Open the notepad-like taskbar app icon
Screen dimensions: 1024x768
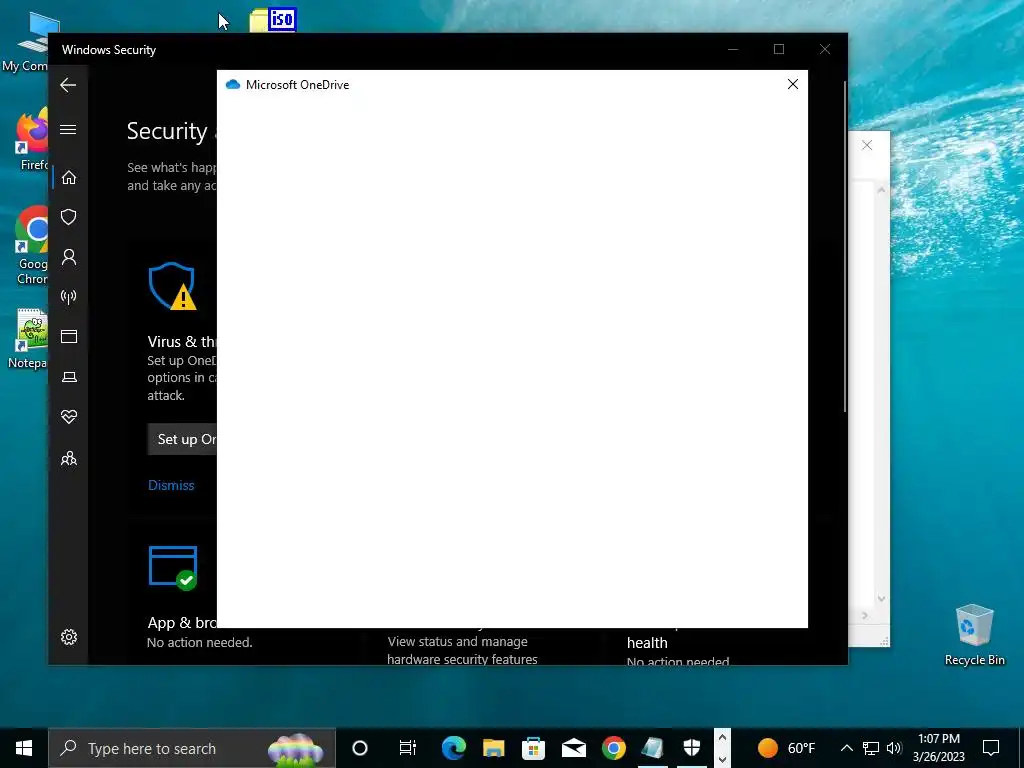[x=652, y=748]
